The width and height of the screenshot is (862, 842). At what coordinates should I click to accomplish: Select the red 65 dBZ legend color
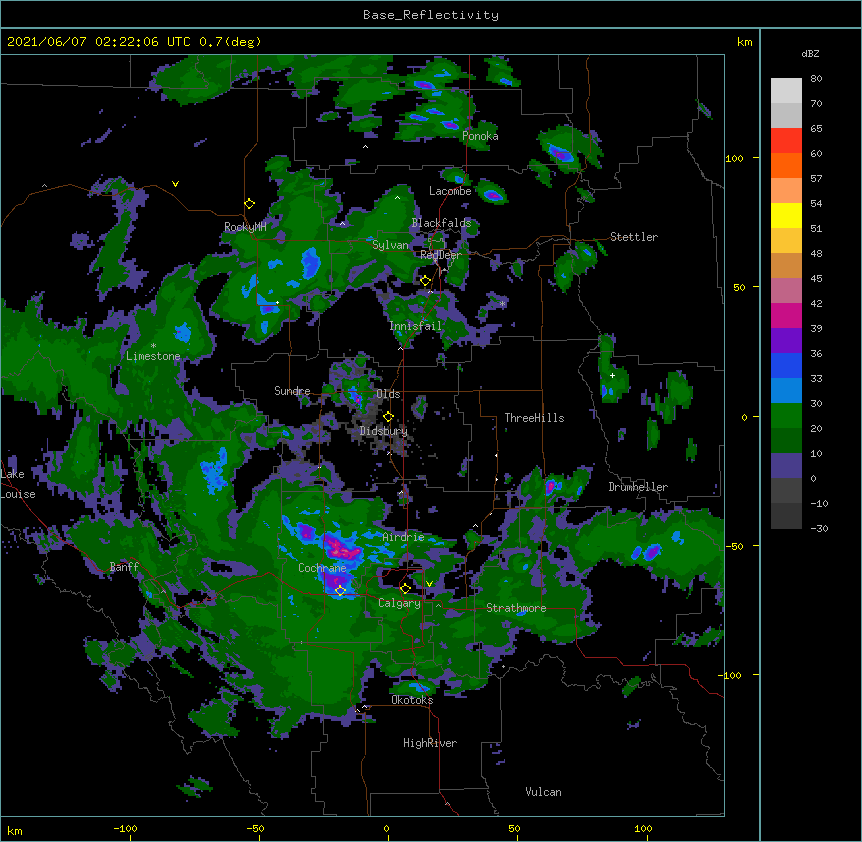[x=786, y=141]
